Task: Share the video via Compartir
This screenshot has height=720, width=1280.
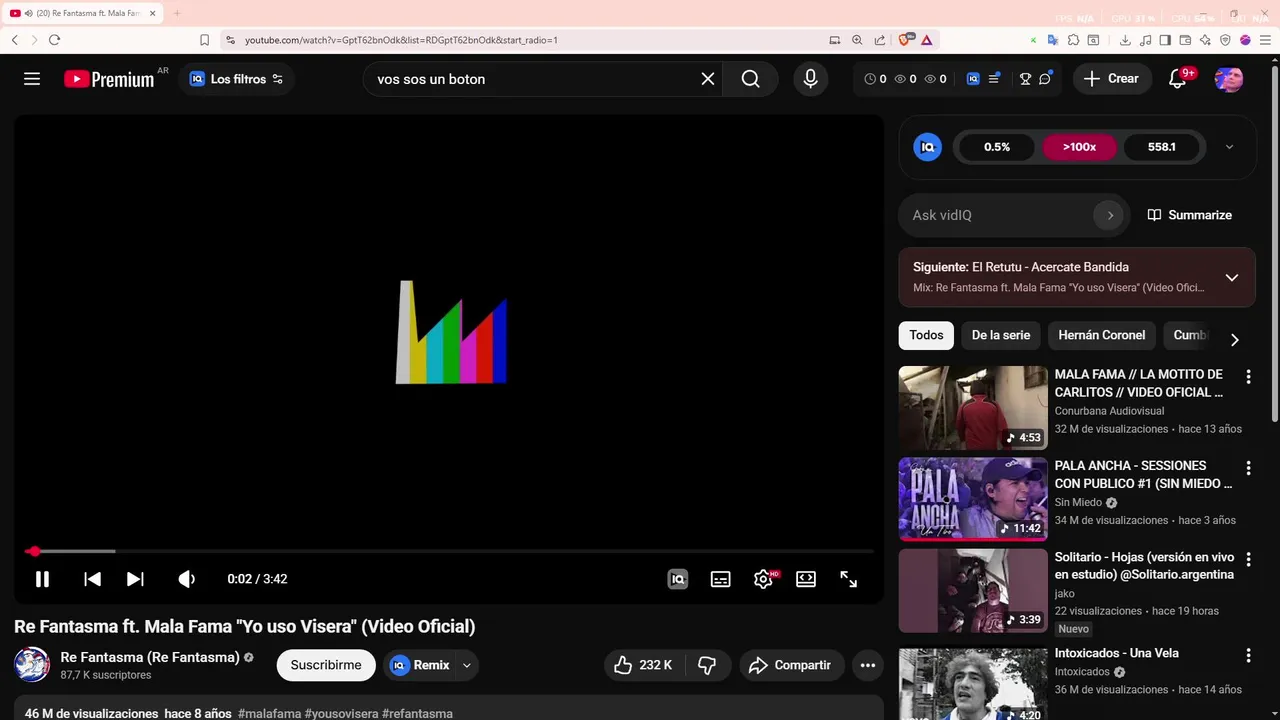Action: point(792,665)
